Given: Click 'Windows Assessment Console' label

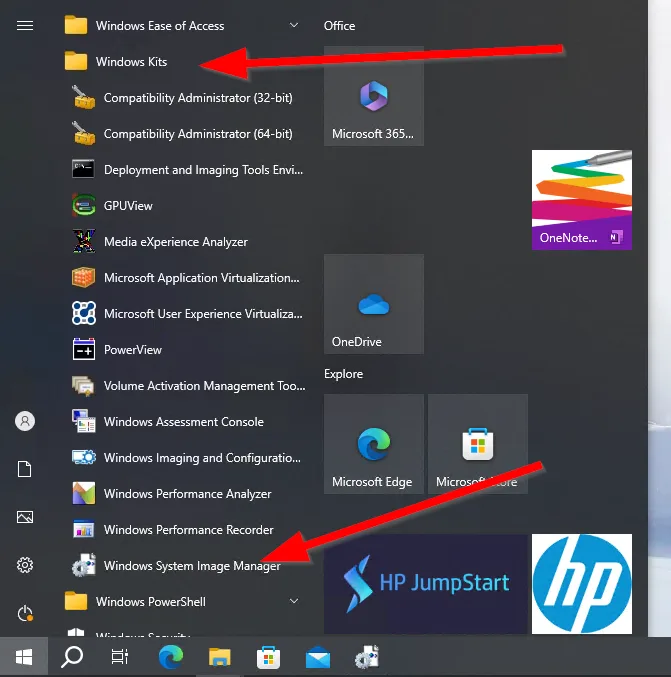Looking at the screenshot, I should tap(184, 422).
